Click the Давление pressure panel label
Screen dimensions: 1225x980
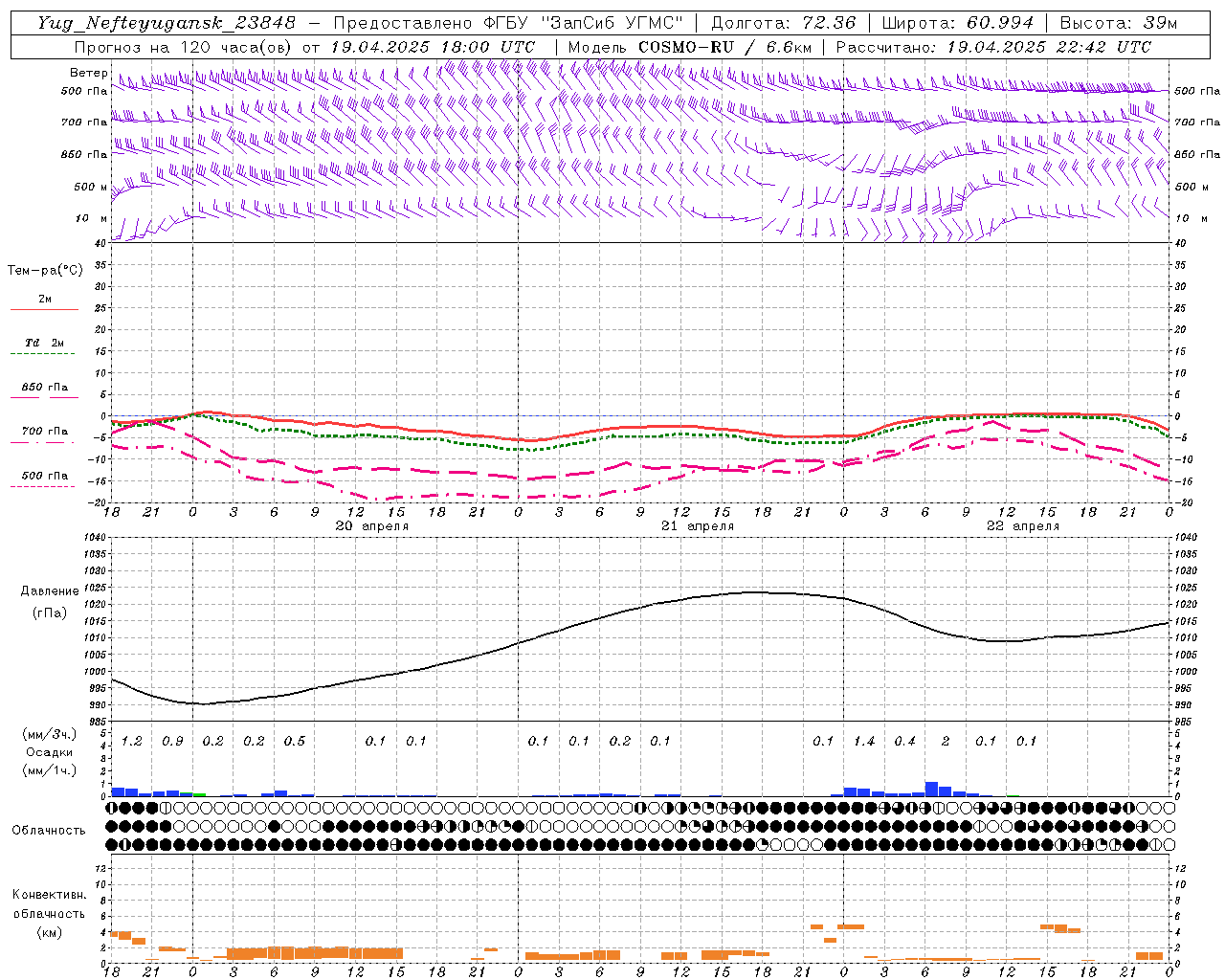coord(50,591)
